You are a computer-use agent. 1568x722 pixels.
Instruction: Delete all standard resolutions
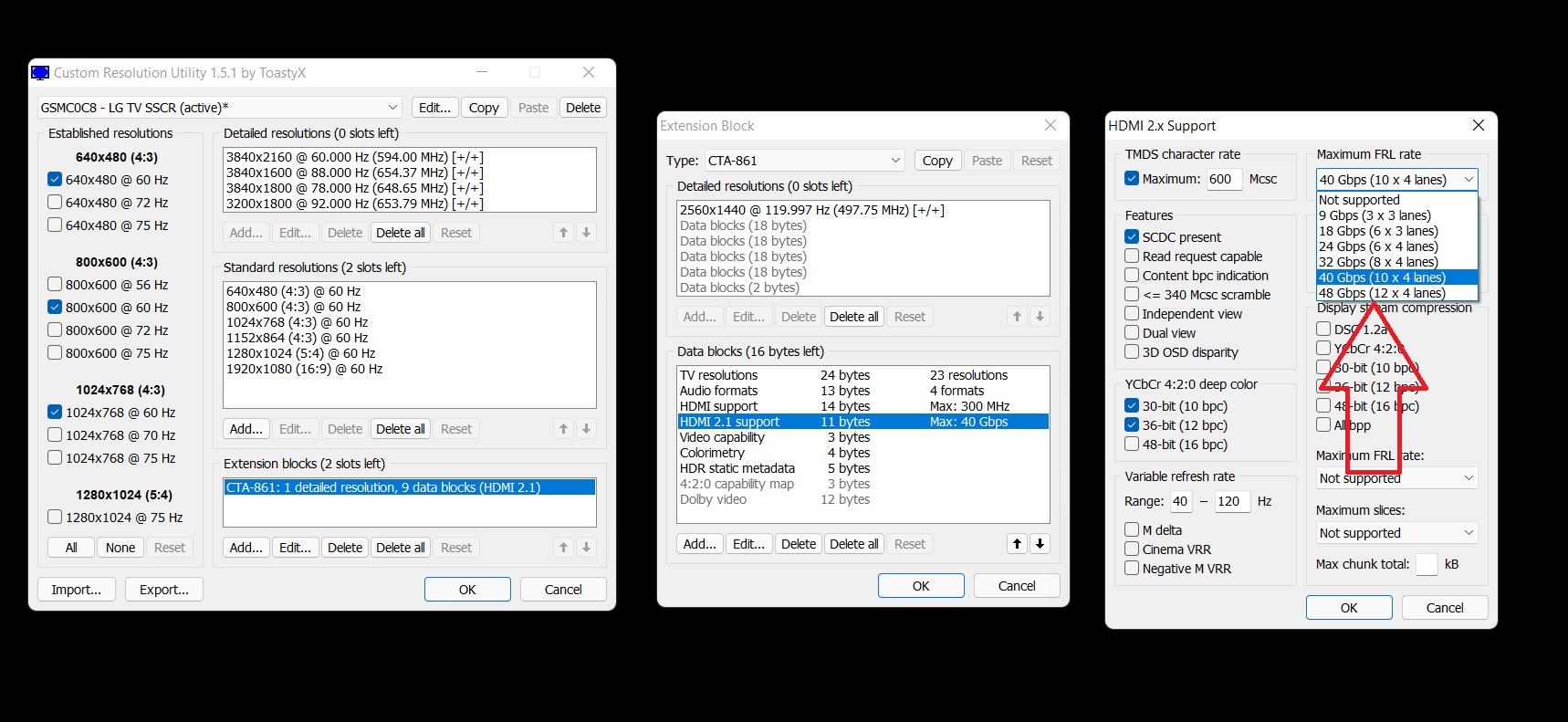(401, 429)
